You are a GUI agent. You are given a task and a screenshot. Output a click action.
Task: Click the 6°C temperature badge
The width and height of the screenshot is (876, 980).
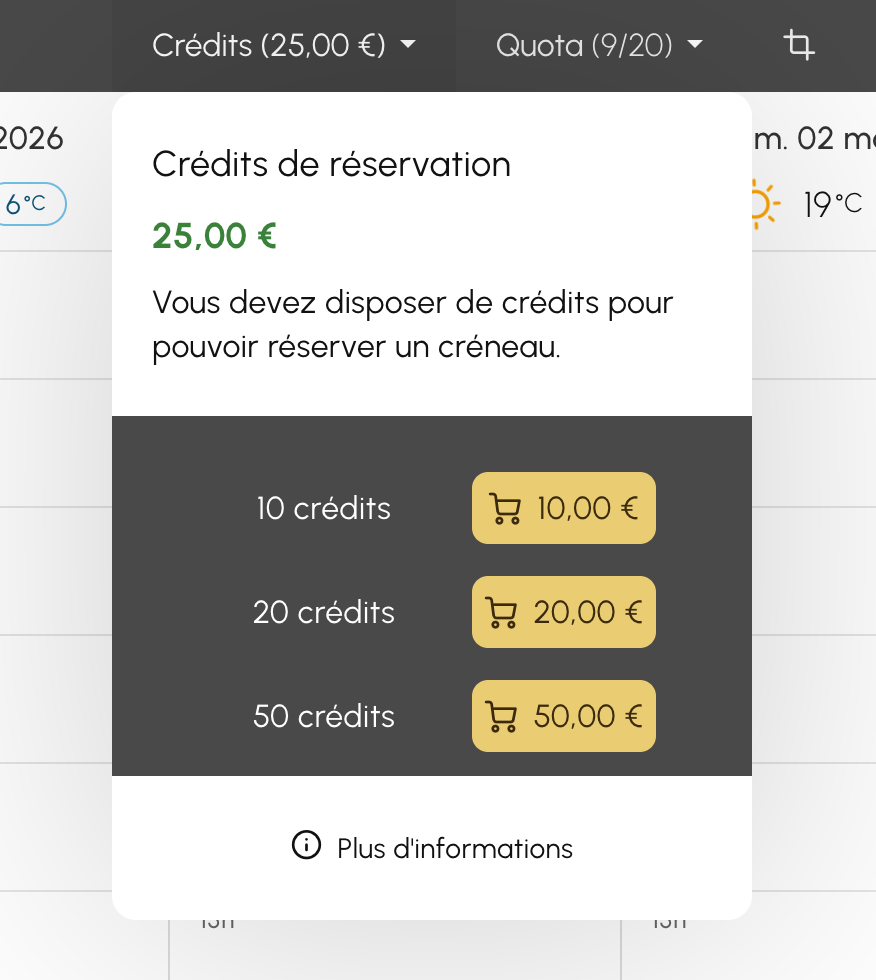[28, 204]
